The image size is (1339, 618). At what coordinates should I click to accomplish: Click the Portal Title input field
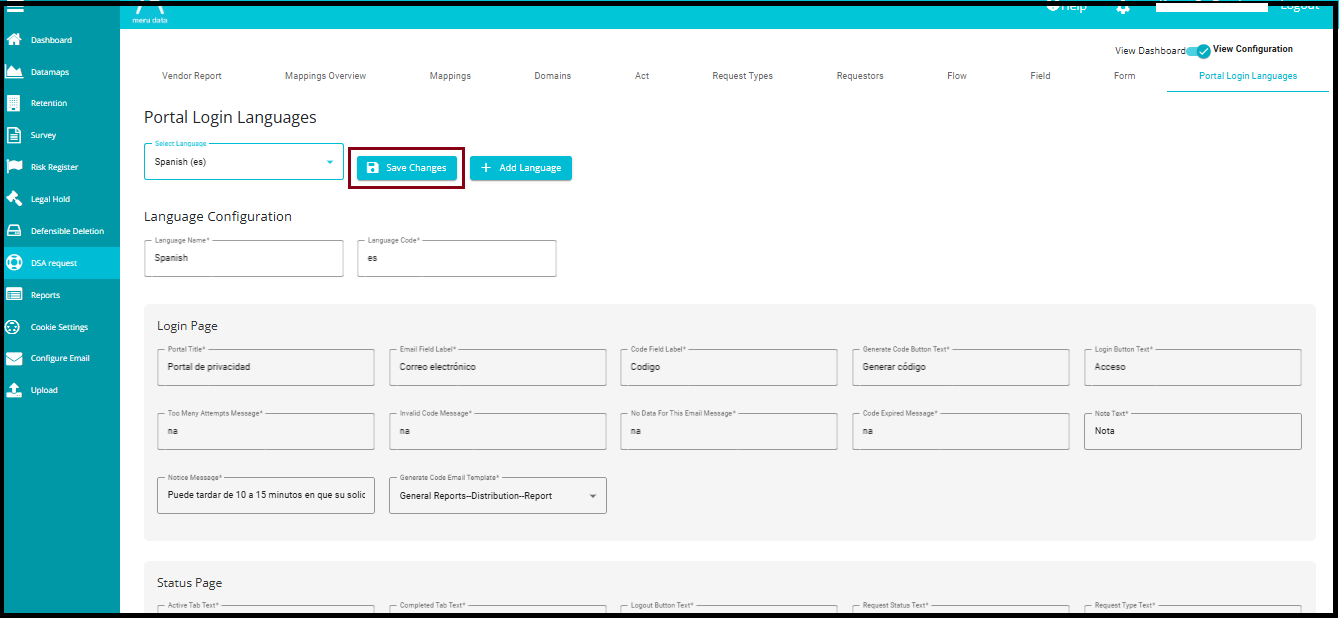click(265, 367)
